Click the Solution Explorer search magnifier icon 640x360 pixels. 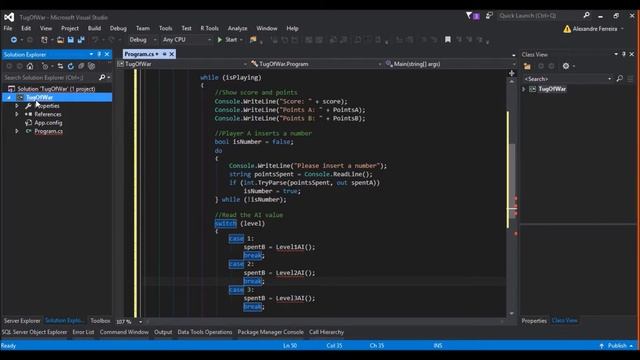102,77
